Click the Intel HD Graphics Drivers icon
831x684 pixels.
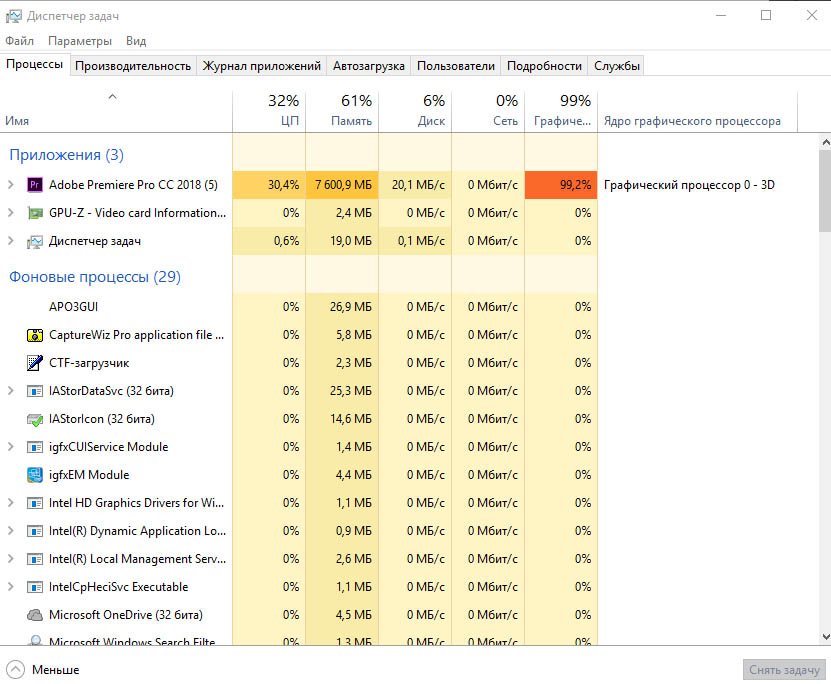click(34, 503)
